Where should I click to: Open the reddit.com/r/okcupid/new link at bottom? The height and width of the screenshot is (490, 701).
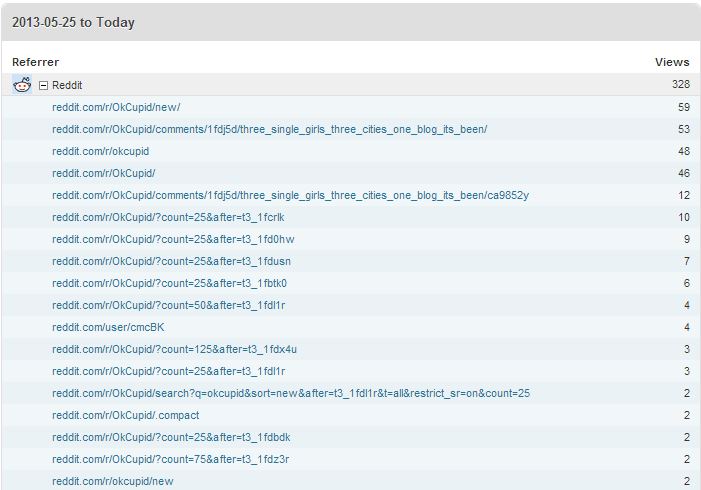point(112,481)
